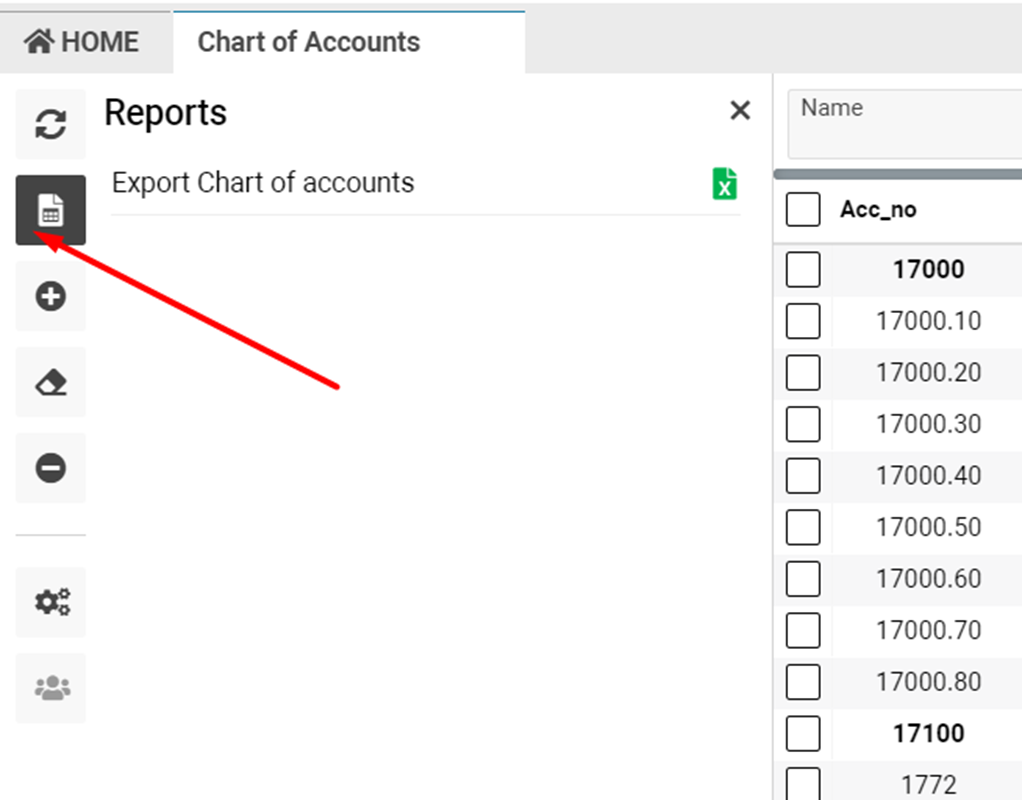Click Export Chart of accounts link
The width and height of the screenshot is (1022, 800).
[x=263, y=183]
